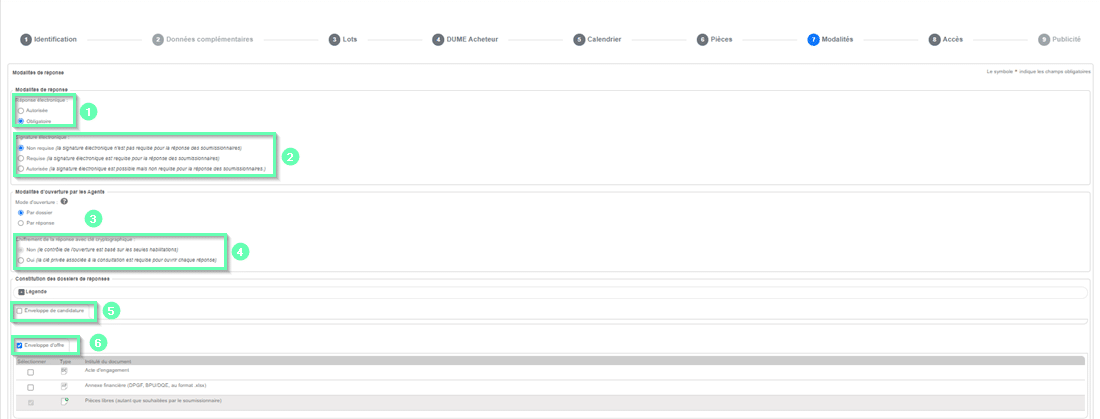
Task: Select the Autorisée réponse électronique radio
Action: pos(21,111)
